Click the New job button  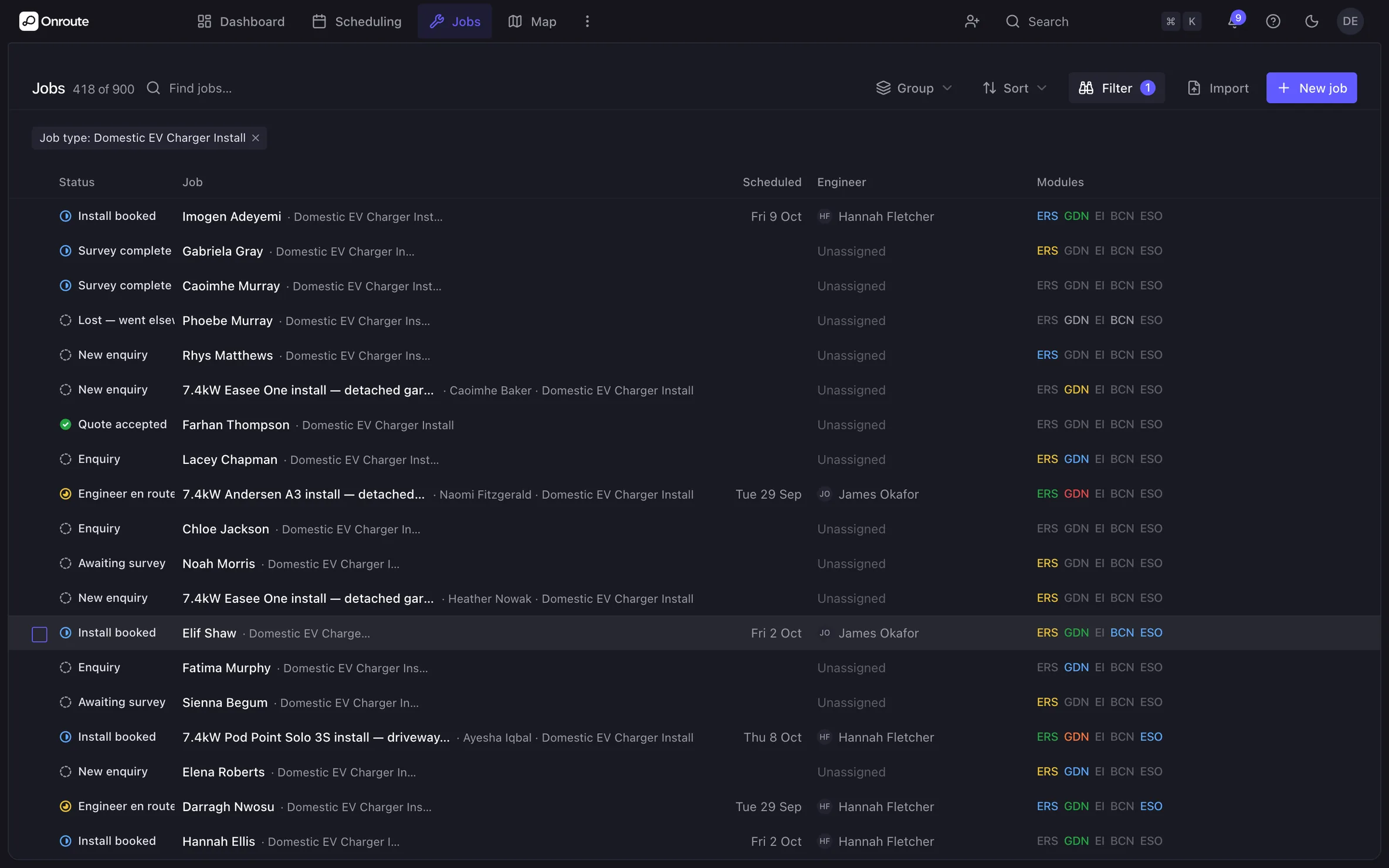[1312, 88]
